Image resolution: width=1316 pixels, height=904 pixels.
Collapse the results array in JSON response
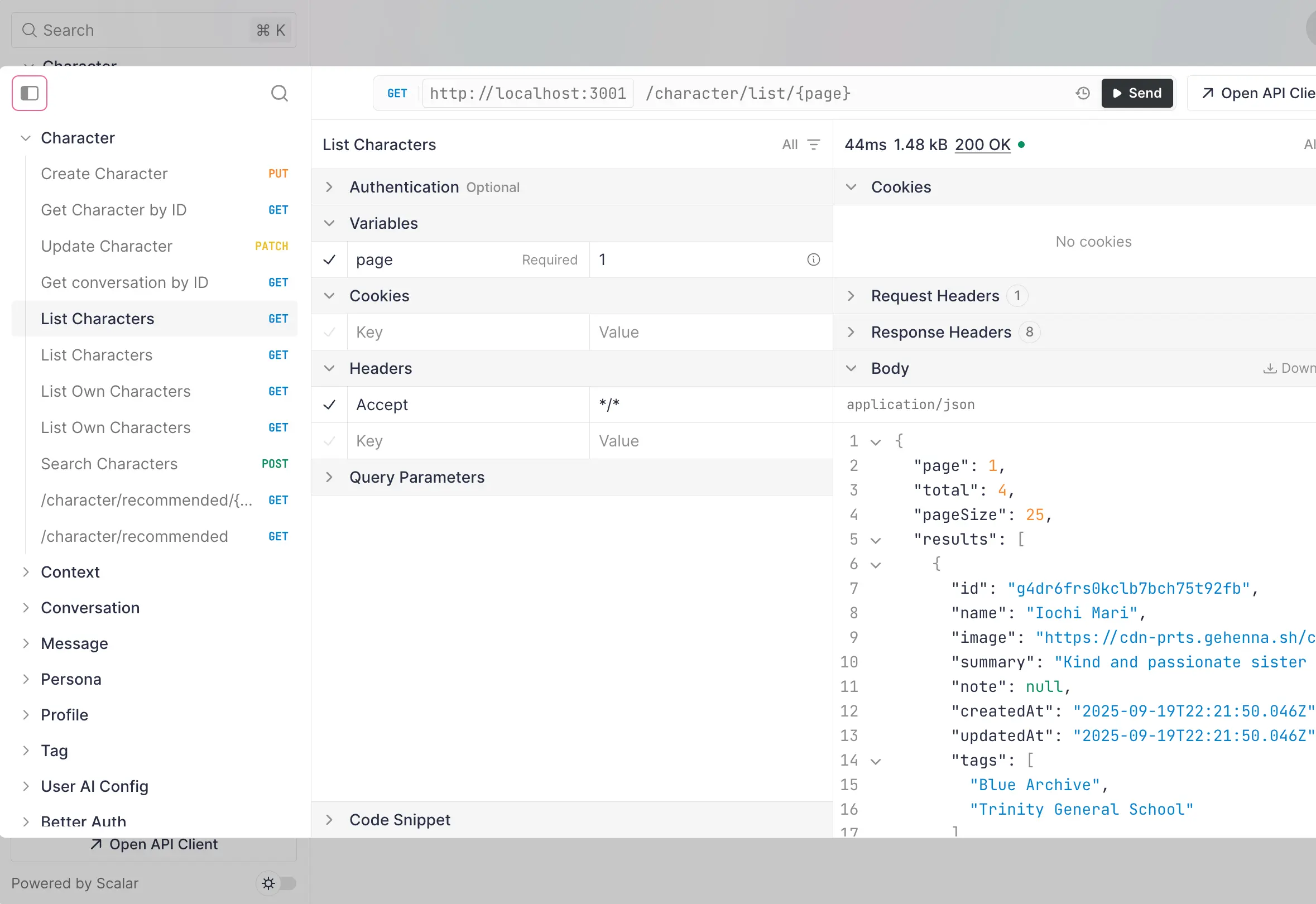point(875,539)
